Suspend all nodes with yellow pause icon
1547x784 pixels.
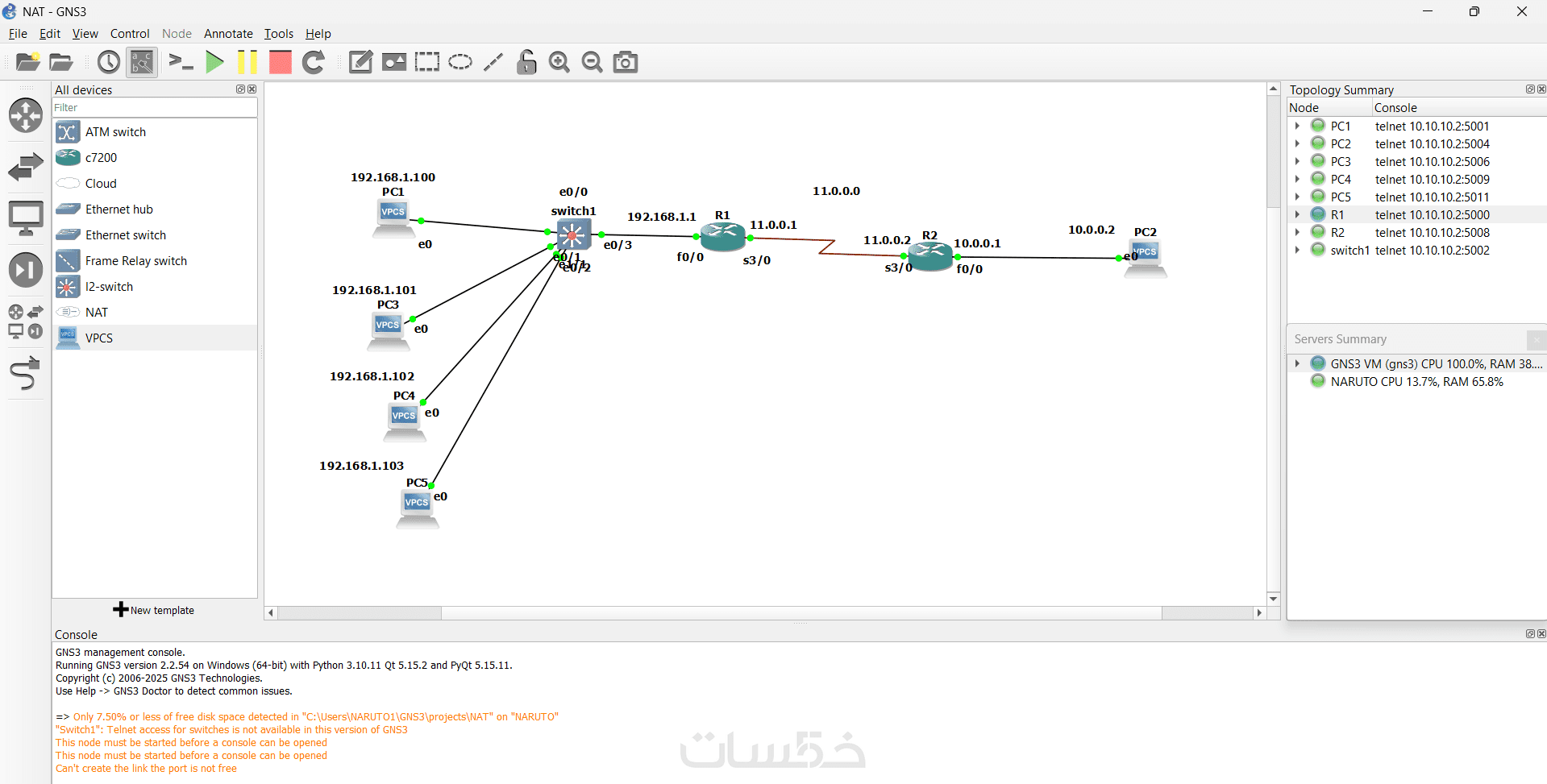point(247,62)
